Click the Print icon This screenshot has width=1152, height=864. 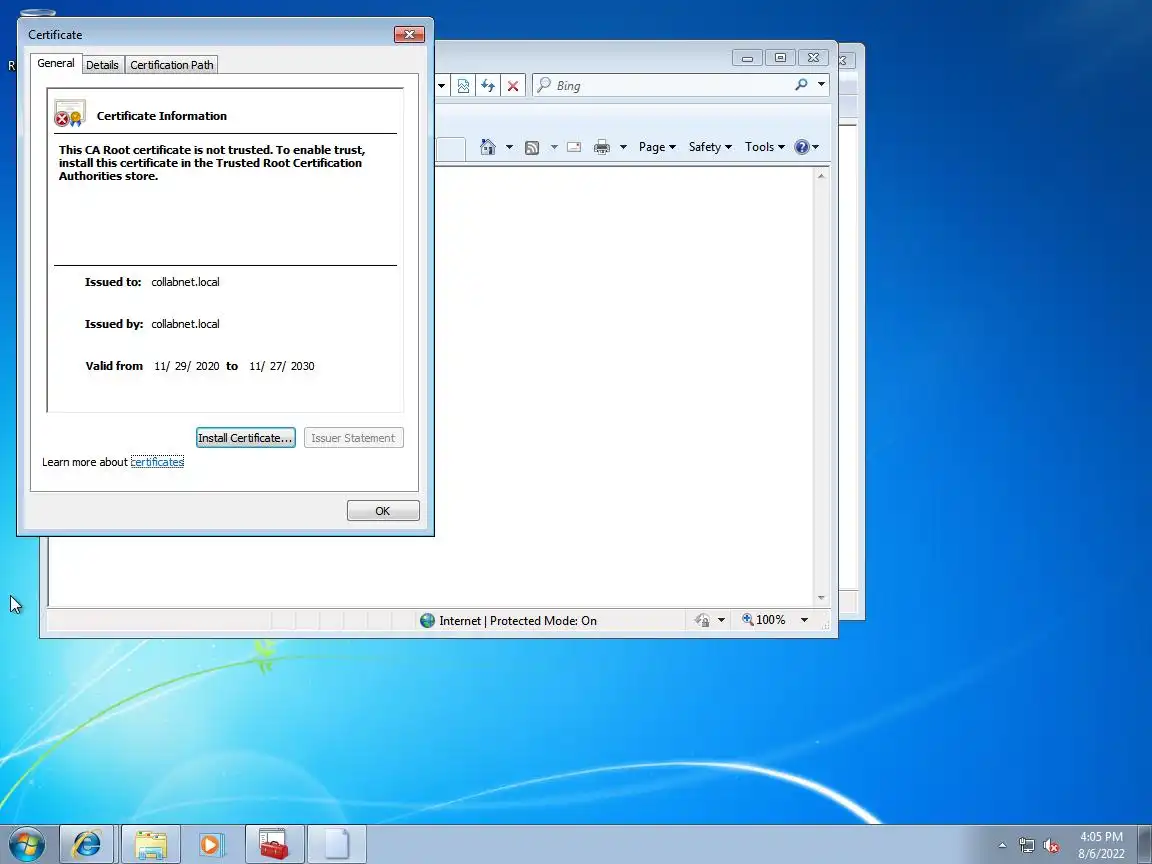(x=602, y=147)
